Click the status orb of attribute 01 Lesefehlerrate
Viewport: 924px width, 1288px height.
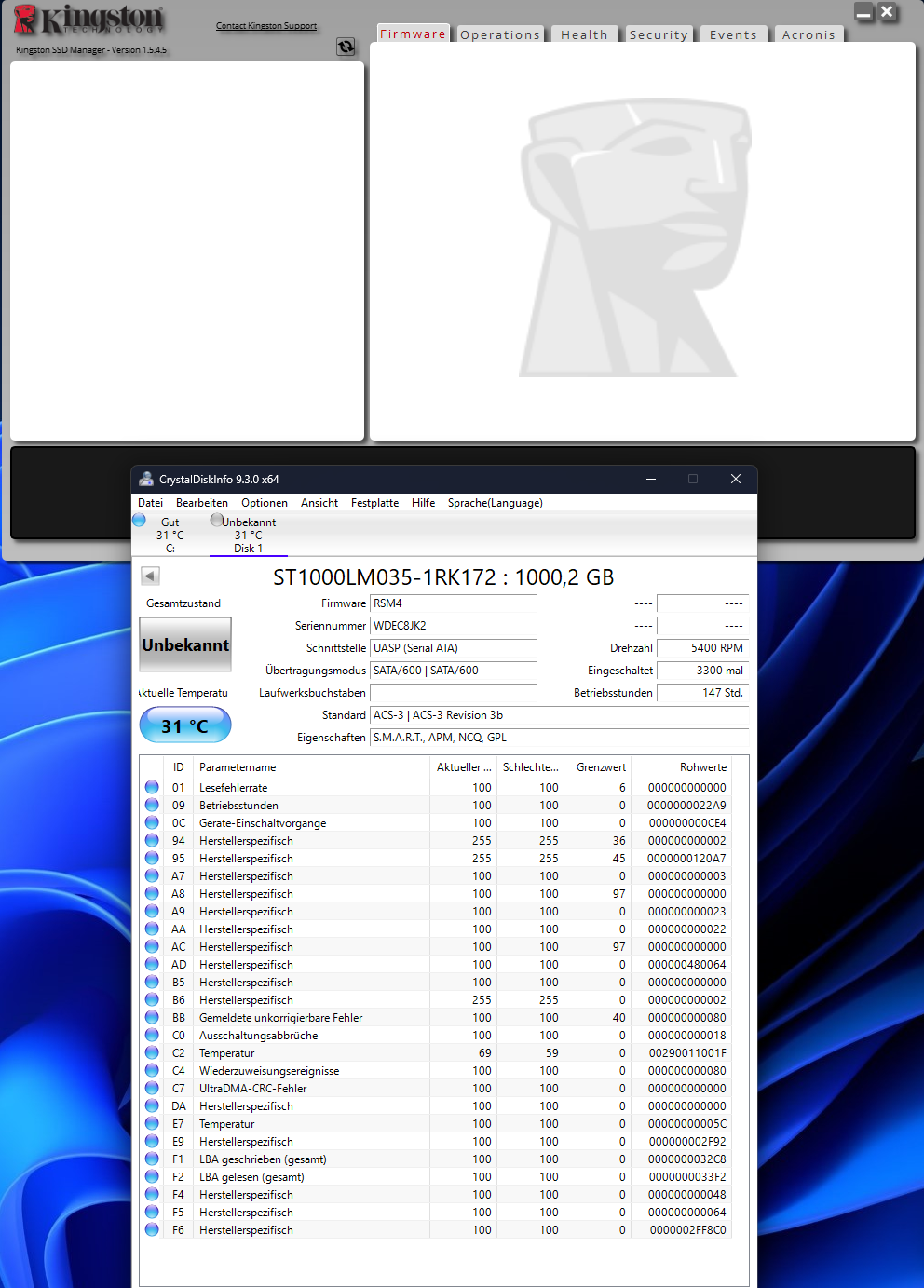(152, 787)
